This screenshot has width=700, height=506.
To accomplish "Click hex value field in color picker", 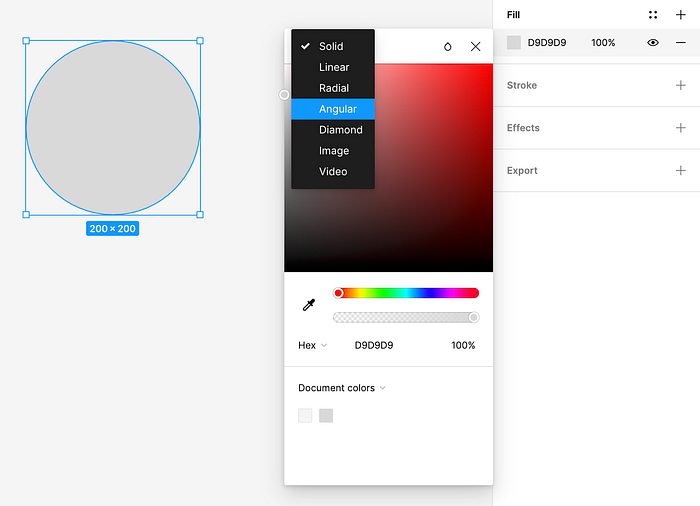I will (374, 345).
